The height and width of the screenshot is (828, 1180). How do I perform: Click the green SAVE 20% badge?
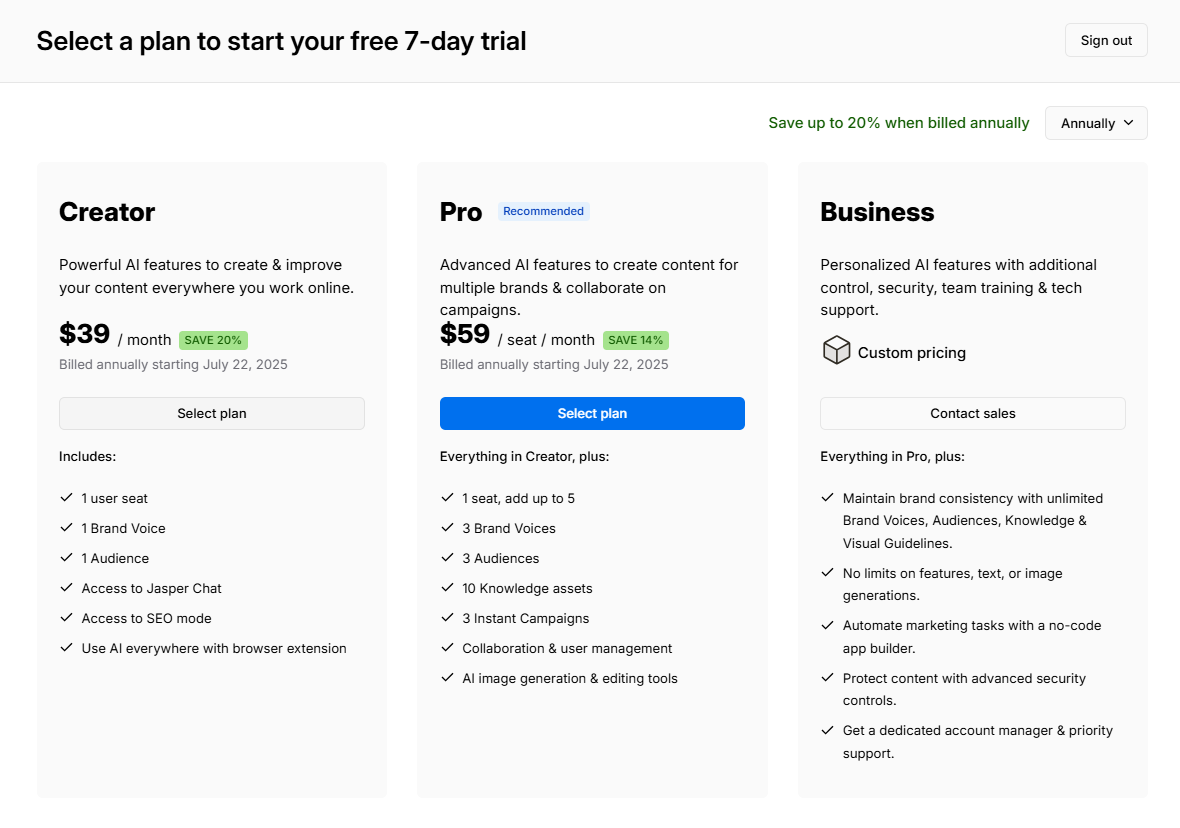[x=213, y=340]
